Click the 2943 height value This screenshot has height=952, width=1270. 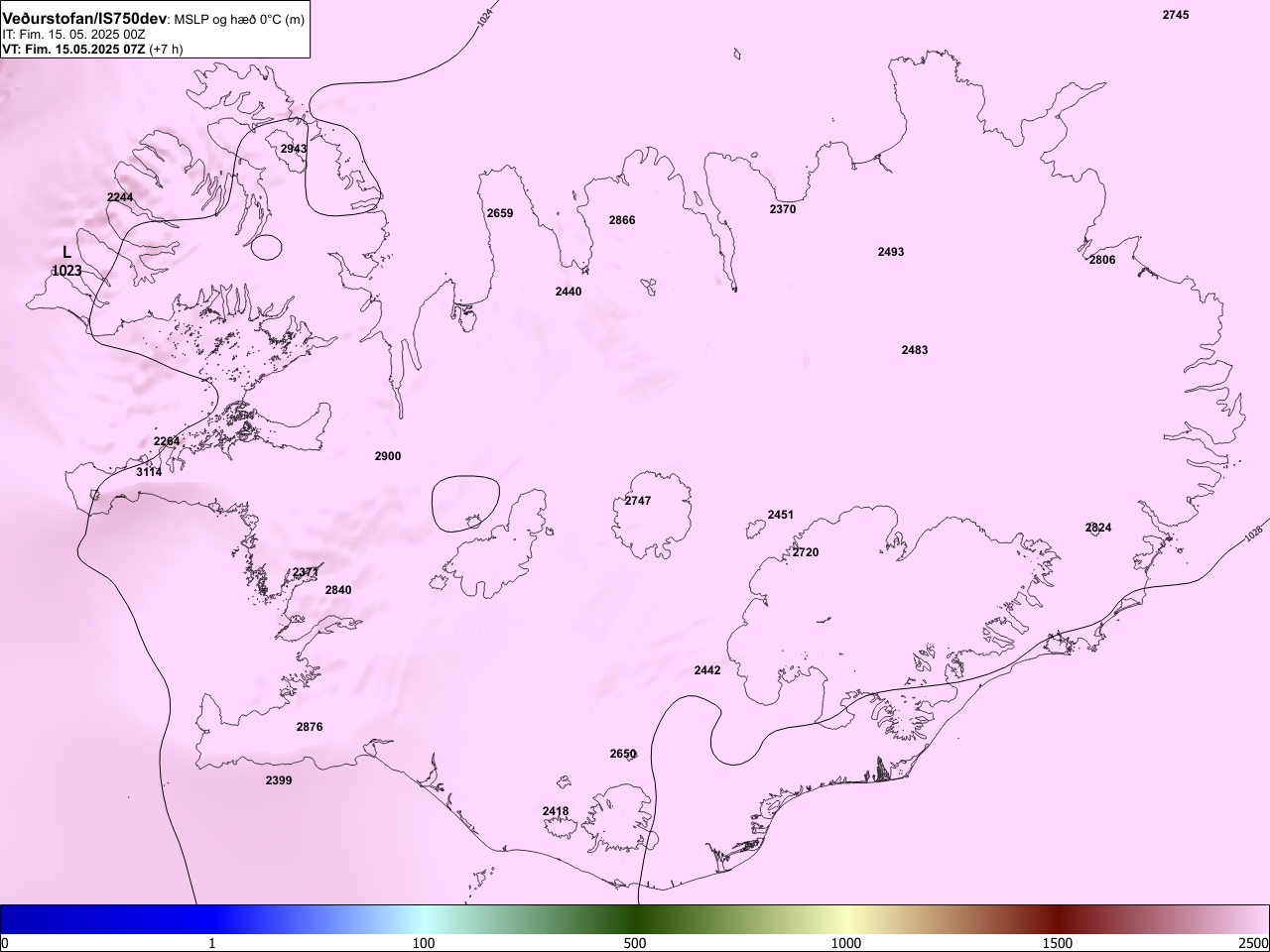[294, 149]
